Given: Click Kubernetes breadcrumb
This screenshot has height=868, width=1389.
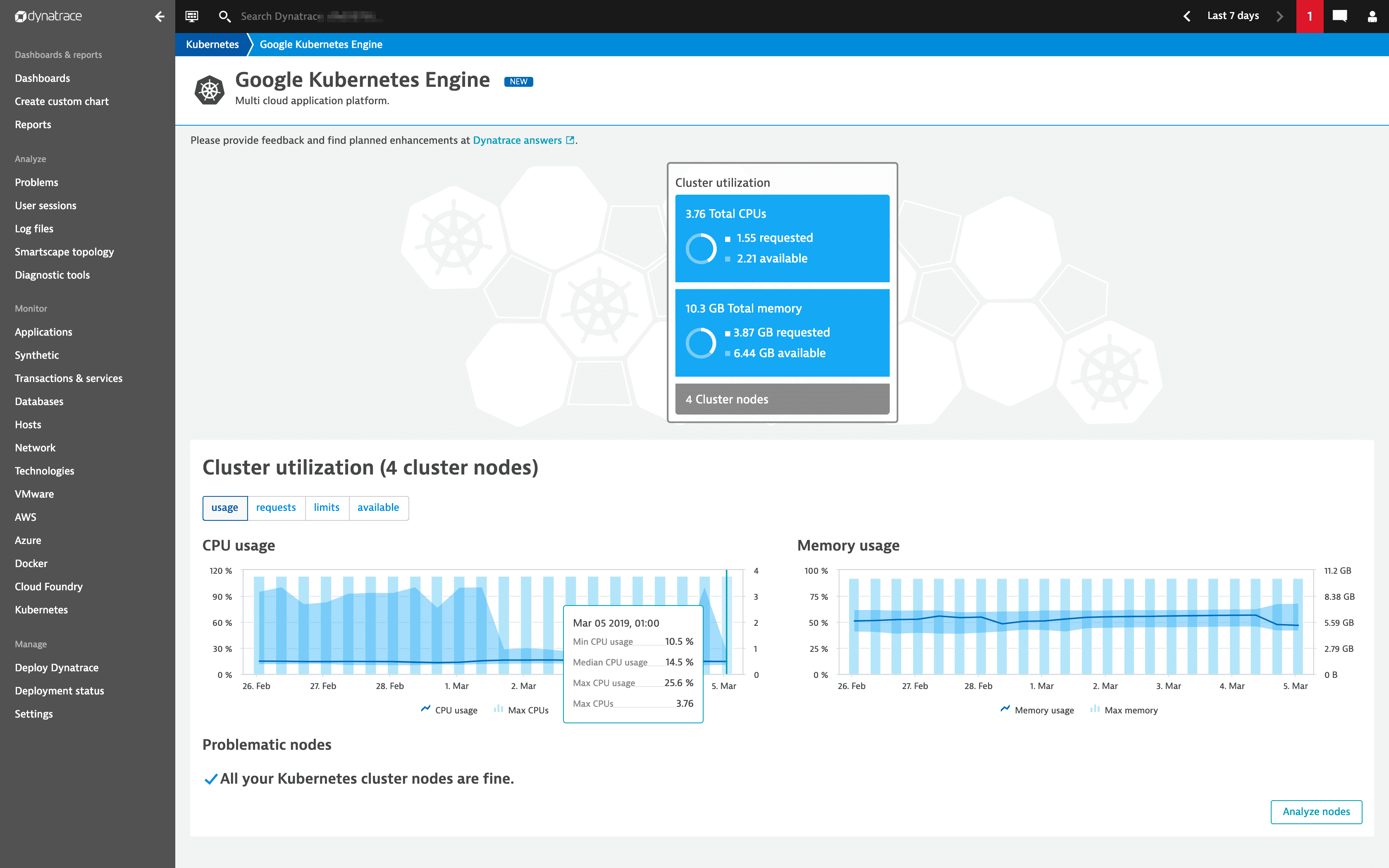Looking at the screenshot, I should point(212,44).
